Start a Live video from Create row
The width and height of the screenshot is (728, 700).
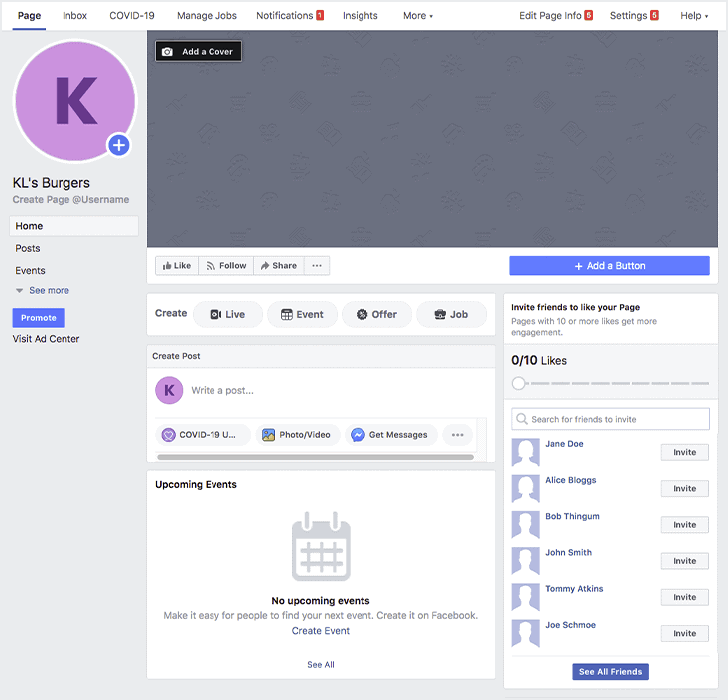tap(228, 314)
